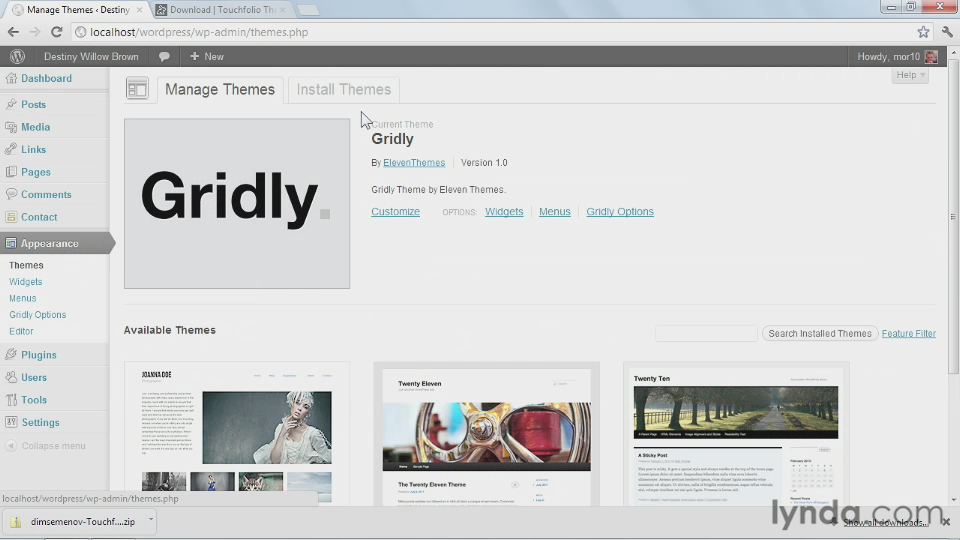Click the browser forward arrow
The image size is (960, 540).
point(34,32)
